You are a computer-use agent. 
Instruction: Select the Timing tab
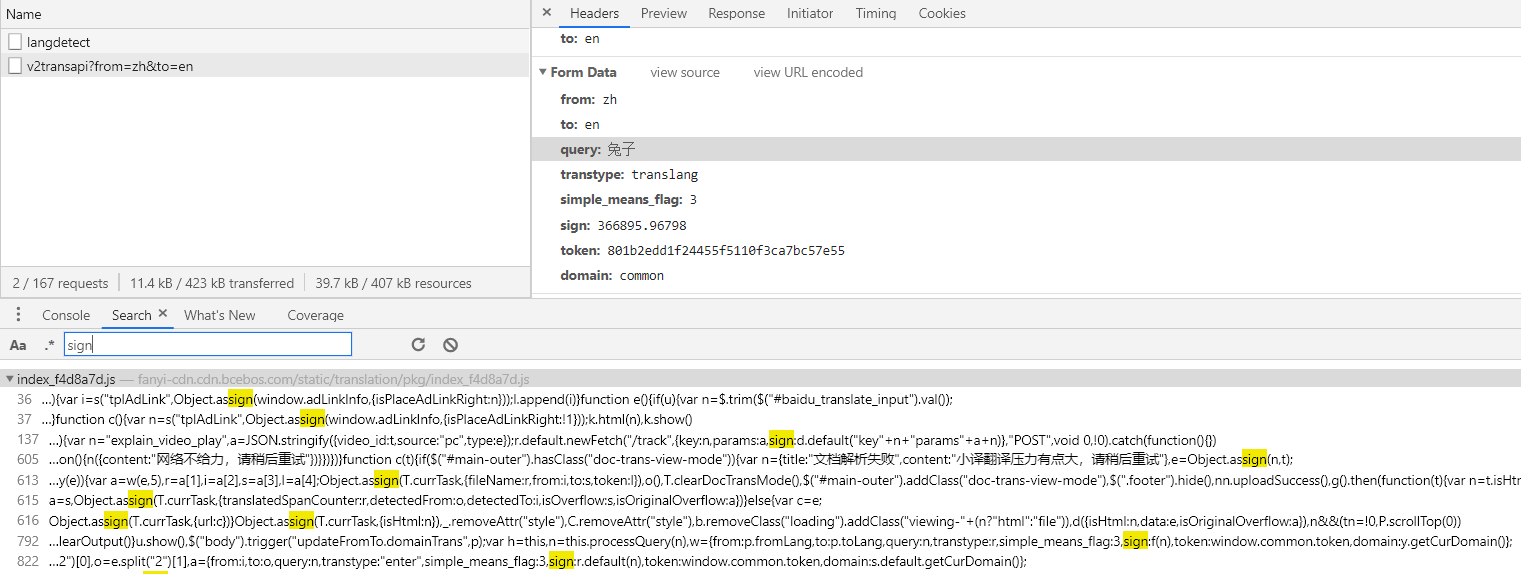875,13
